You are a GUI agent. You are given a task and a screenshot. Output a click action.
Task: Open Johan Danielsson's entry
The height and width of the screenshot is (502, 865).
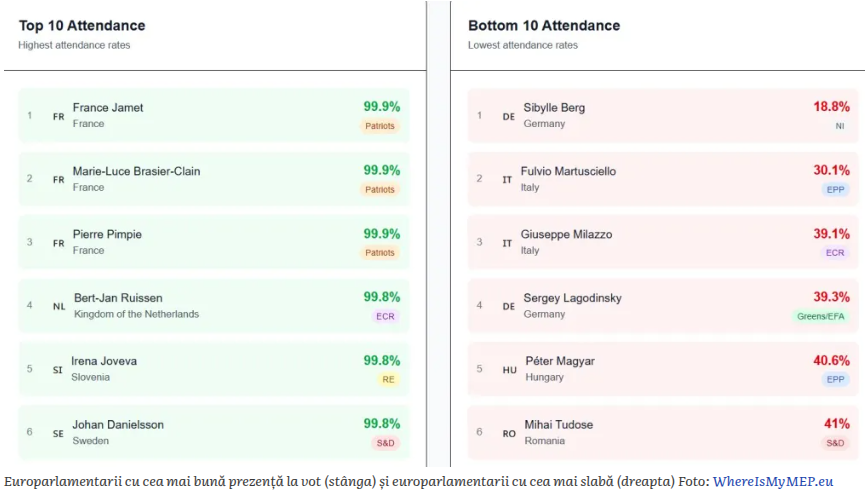coord(118,424)
